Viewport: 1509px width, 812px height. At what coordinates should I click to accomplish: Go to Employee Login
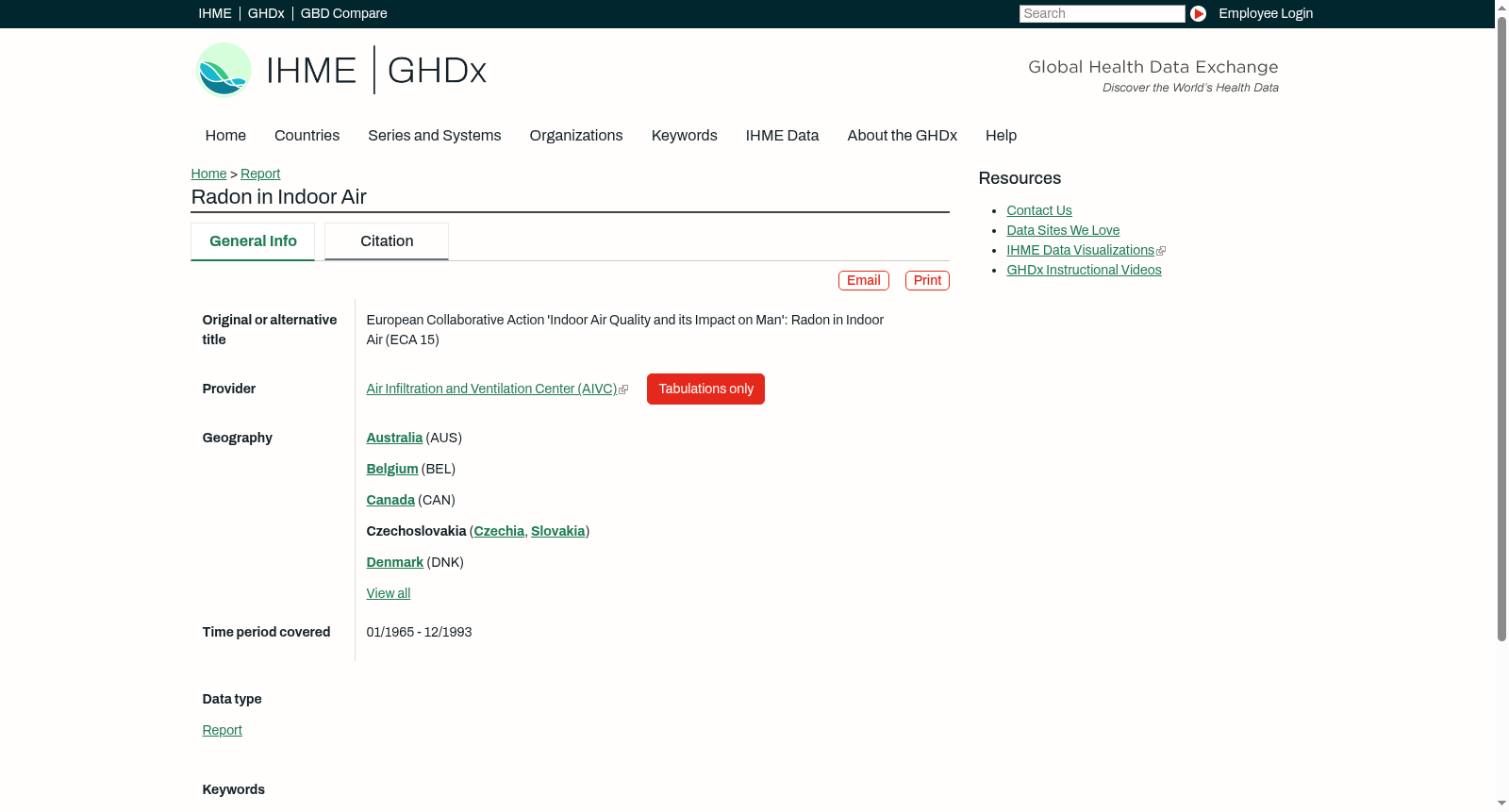pyautogui.click(x=1266, y=13)
